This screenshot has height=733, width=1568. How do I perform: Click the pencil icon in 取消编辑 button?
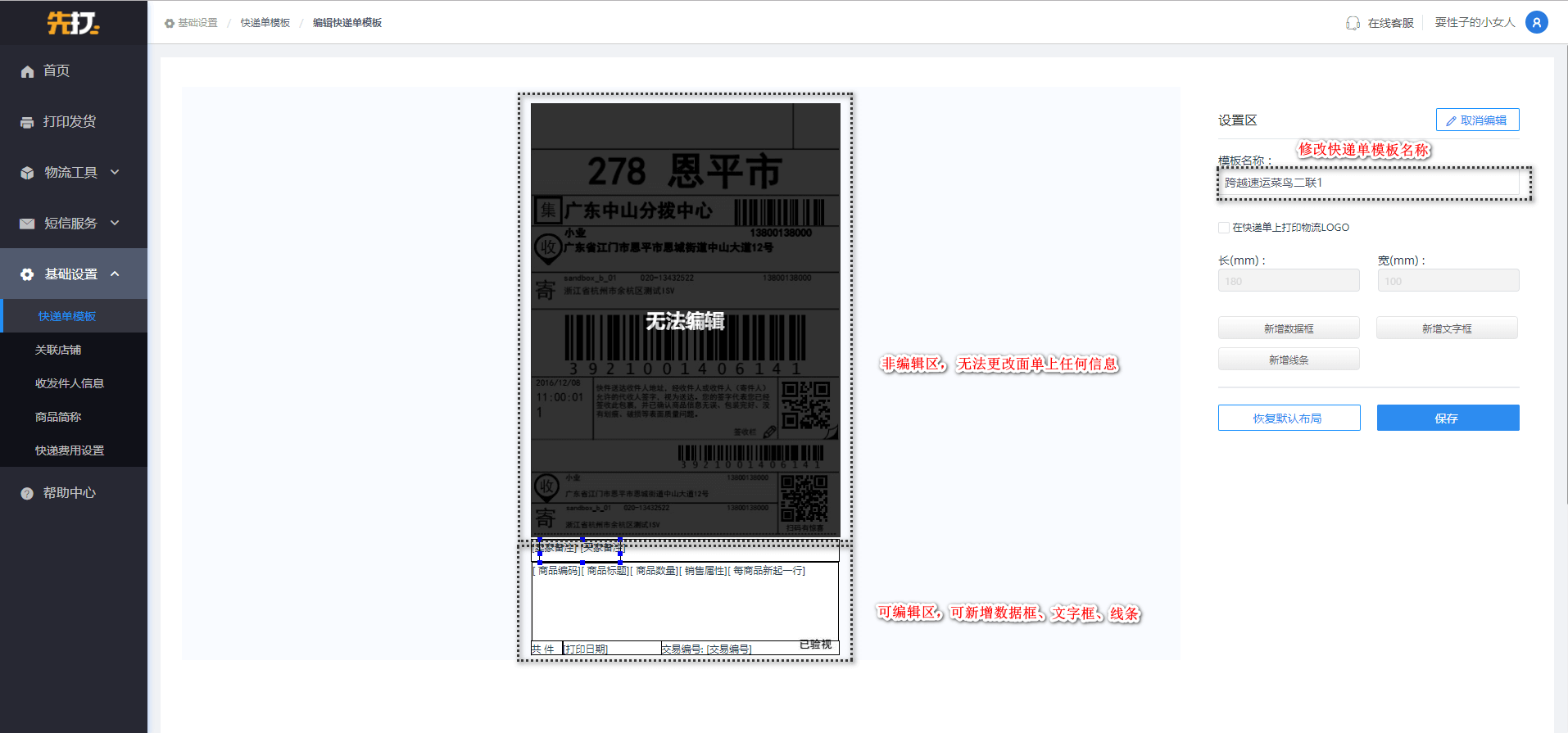click(1451, 120)
